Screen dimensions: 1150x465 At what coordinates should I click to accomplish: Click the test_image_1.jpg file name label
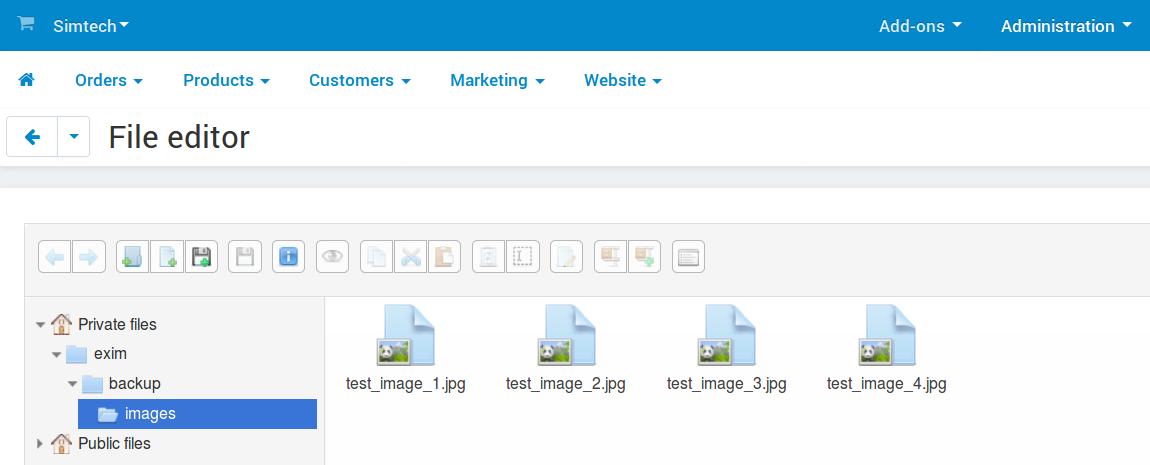pos(406,384)
